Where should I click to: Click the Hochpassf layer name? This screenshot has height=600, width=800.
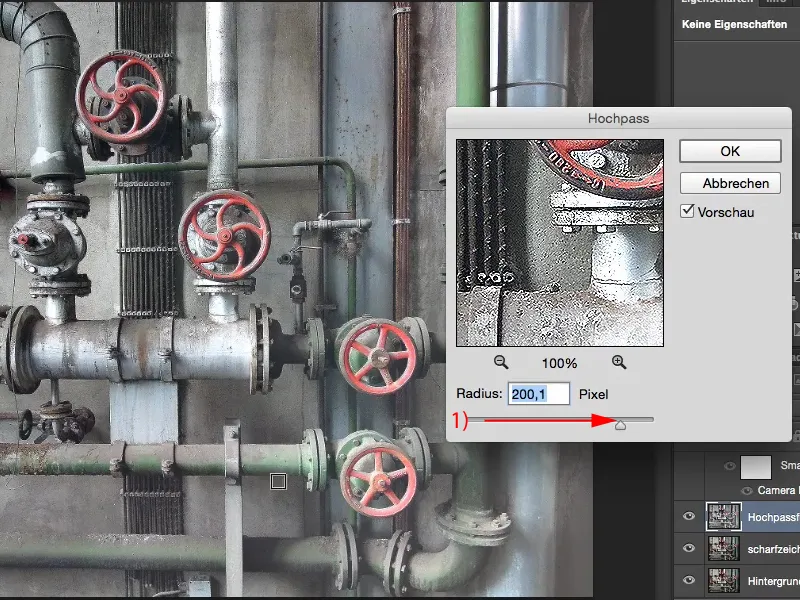[x=773, y=517]
